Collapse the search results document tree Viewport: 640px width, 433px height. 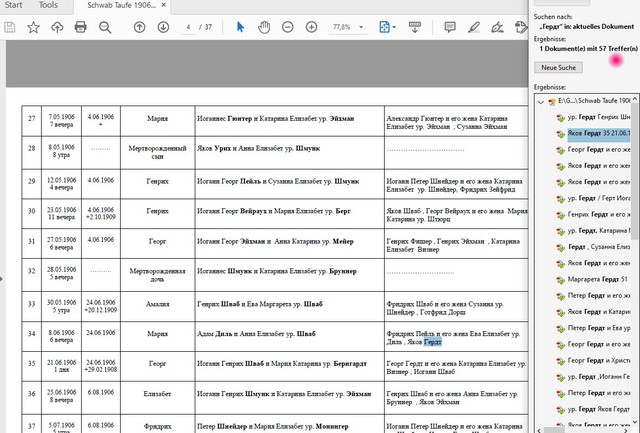pyautogui.click(x=541, y=102)
